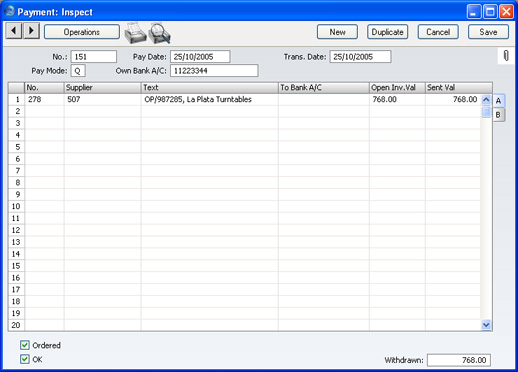Image resolution: width=518 pixels, height=372 pixels.
Task: Click the Cancel button
Action: (x=438, y=32)
